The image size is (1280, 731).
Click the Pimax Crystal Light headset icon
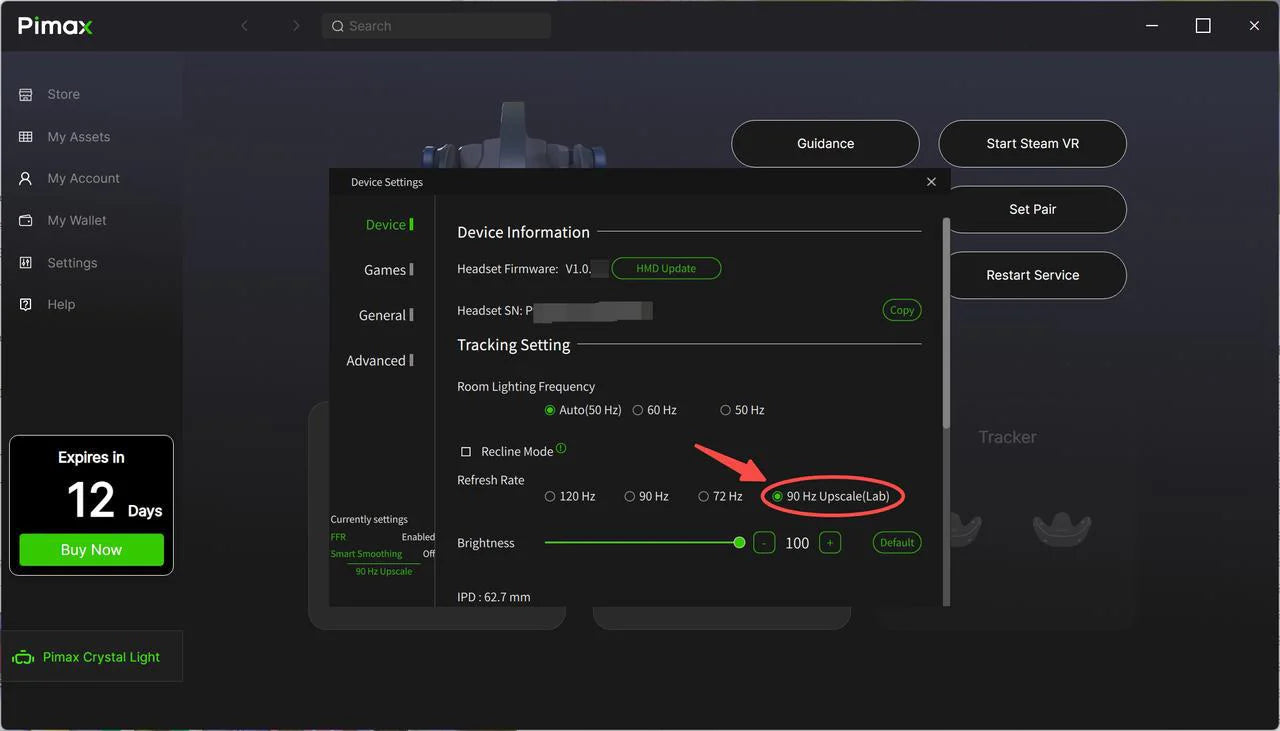pyautogui.click(x=22, y=658)
